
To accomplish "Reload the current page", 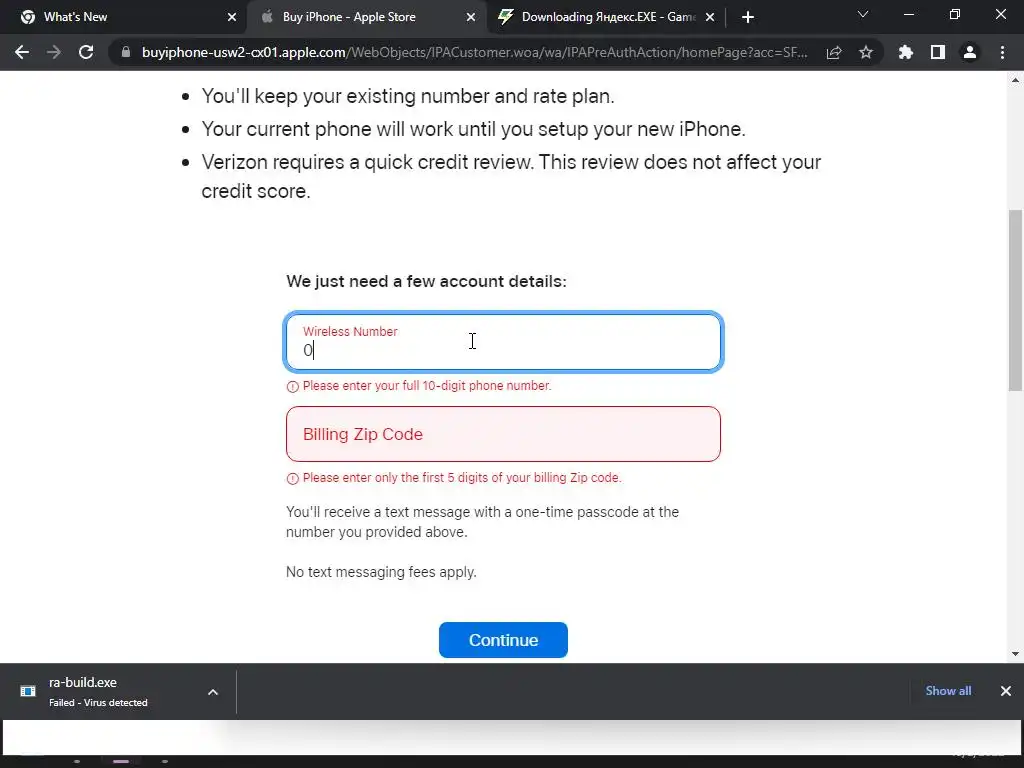I will pyautogui.click(x=86, y=52).
